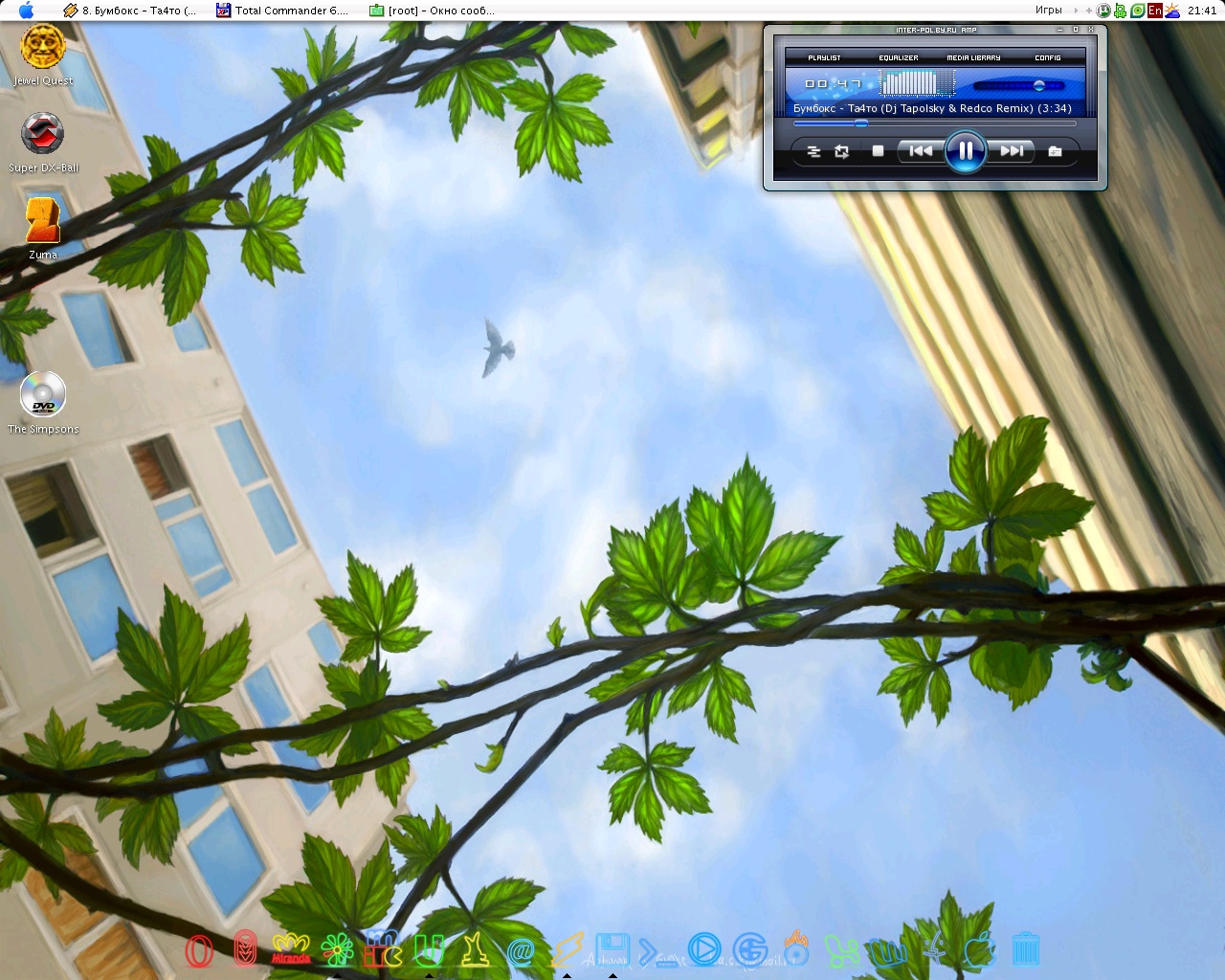Click the weather sun-cloud tray icon
1225x980 pixels.
pyautogui.click(x=1172, y=11)
